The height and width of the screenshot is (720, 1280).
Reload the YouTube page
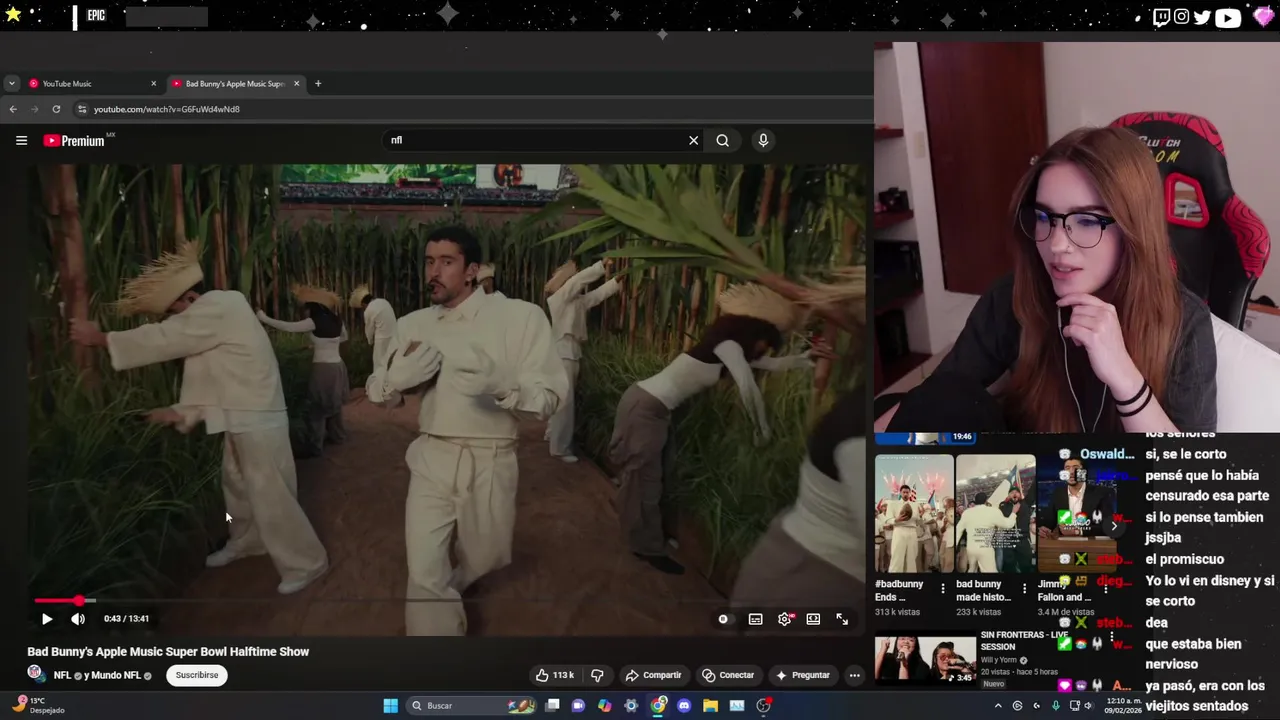[x=56, y=109]
